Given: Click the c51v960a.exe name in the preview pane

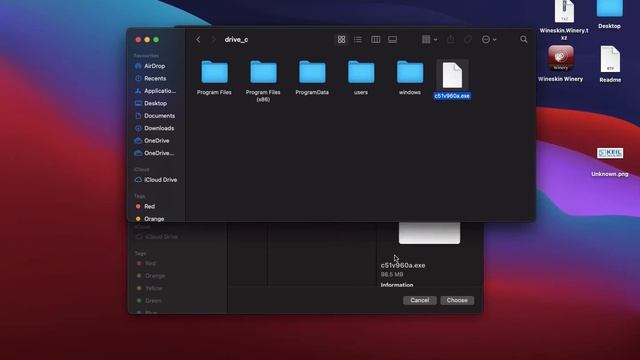Looking at the screenshot, I should coord(403,265).
